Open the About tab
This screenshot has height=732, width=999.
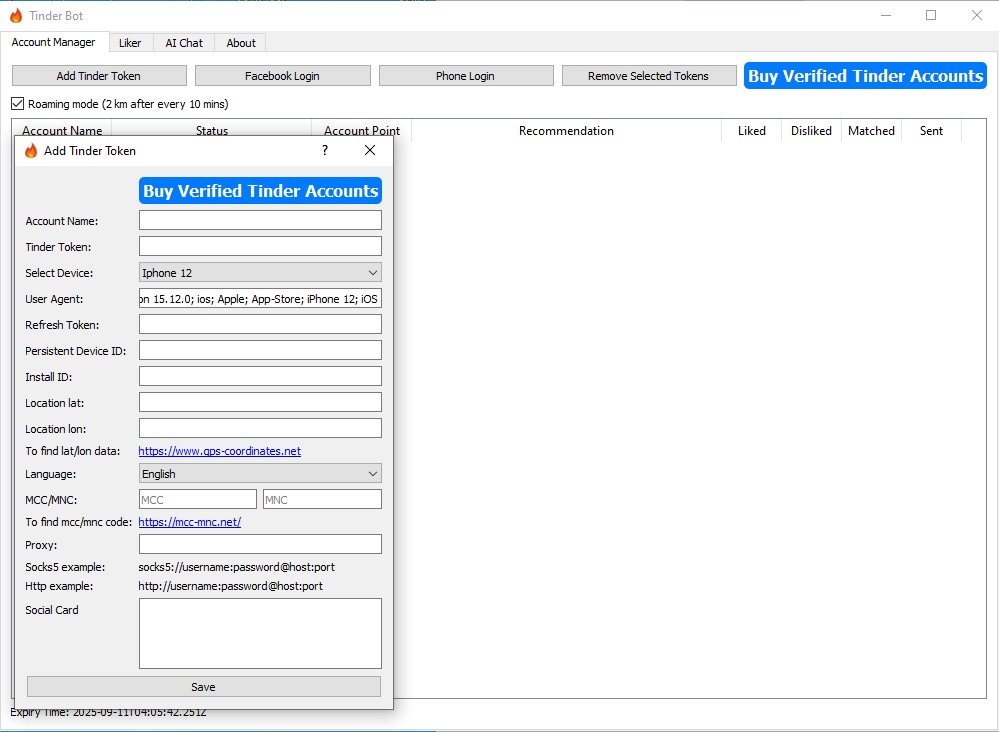241,43
